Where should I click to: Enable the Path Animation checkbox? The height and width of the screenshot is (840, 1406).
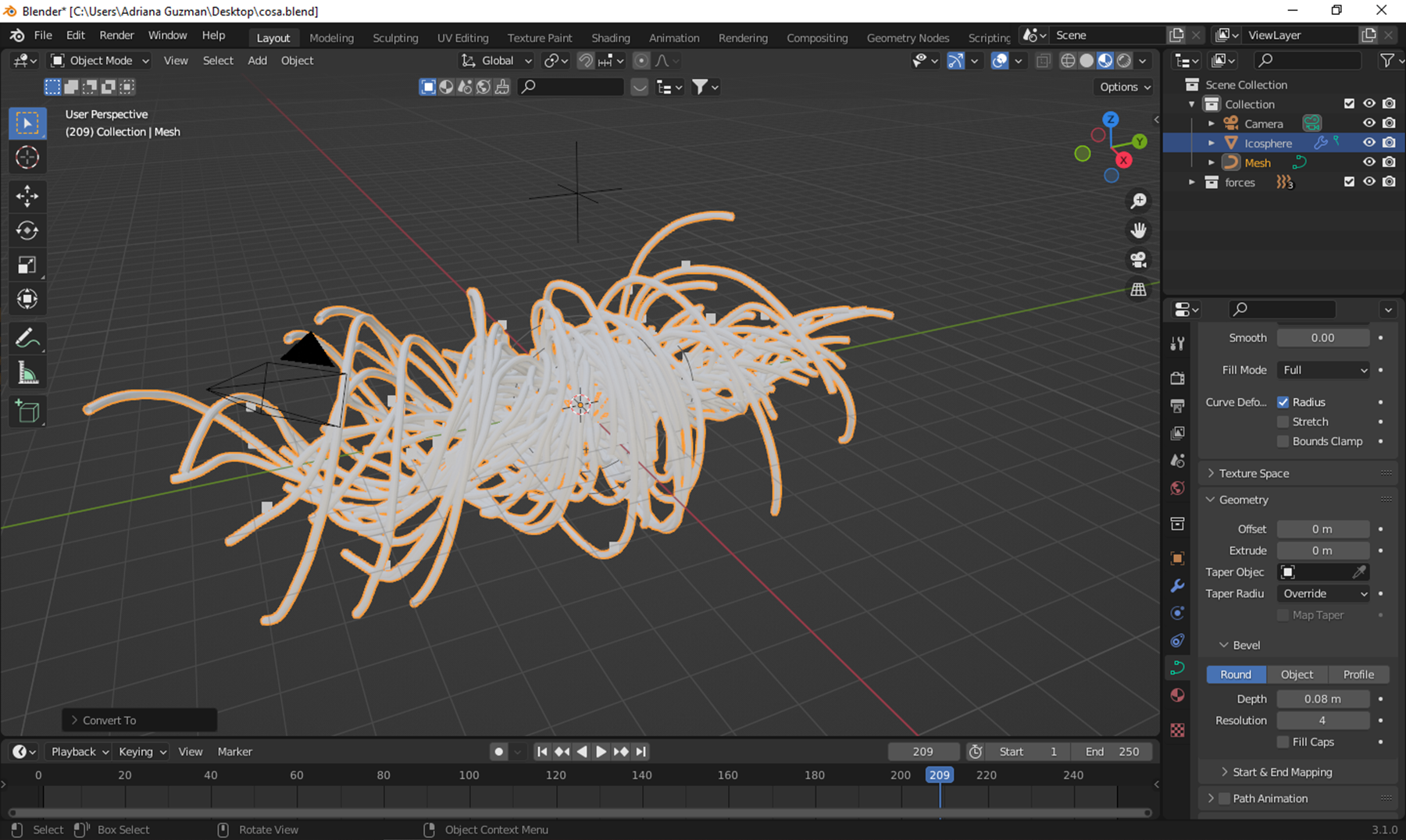point(1224,799)
